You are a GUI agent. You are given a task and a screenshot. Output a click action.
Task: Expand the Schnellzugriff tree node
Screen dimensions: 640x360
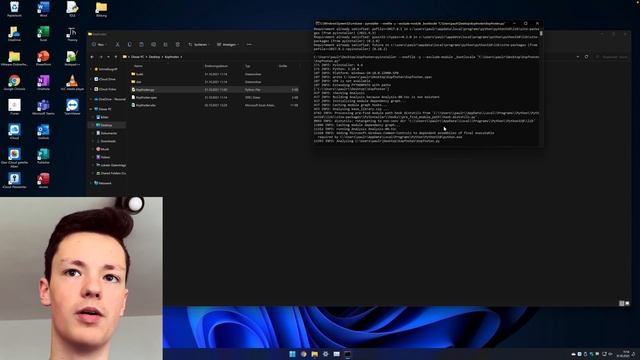point(91,69)
